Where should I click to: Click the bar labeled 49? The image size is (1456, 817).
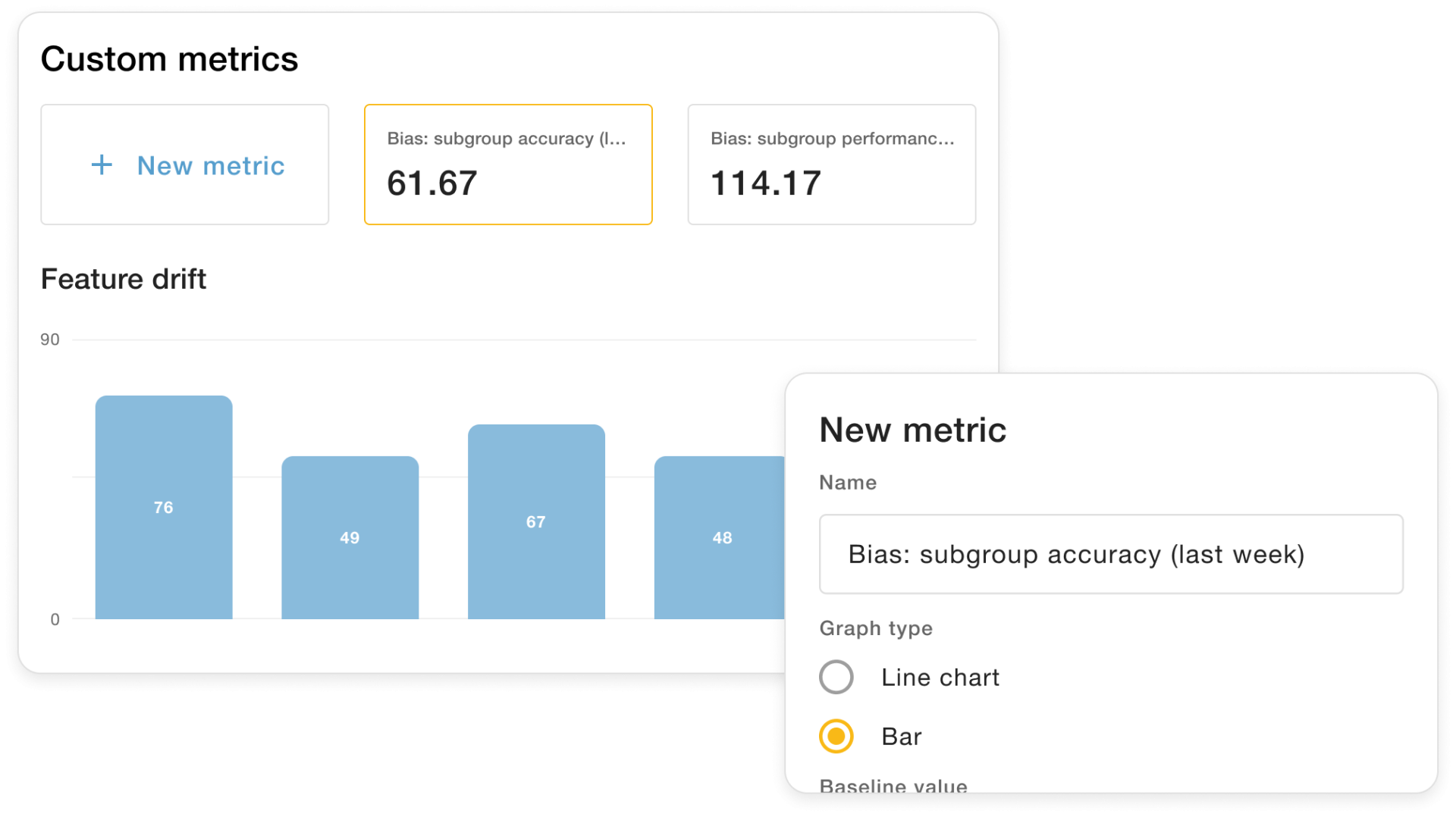tap(350, 537)
